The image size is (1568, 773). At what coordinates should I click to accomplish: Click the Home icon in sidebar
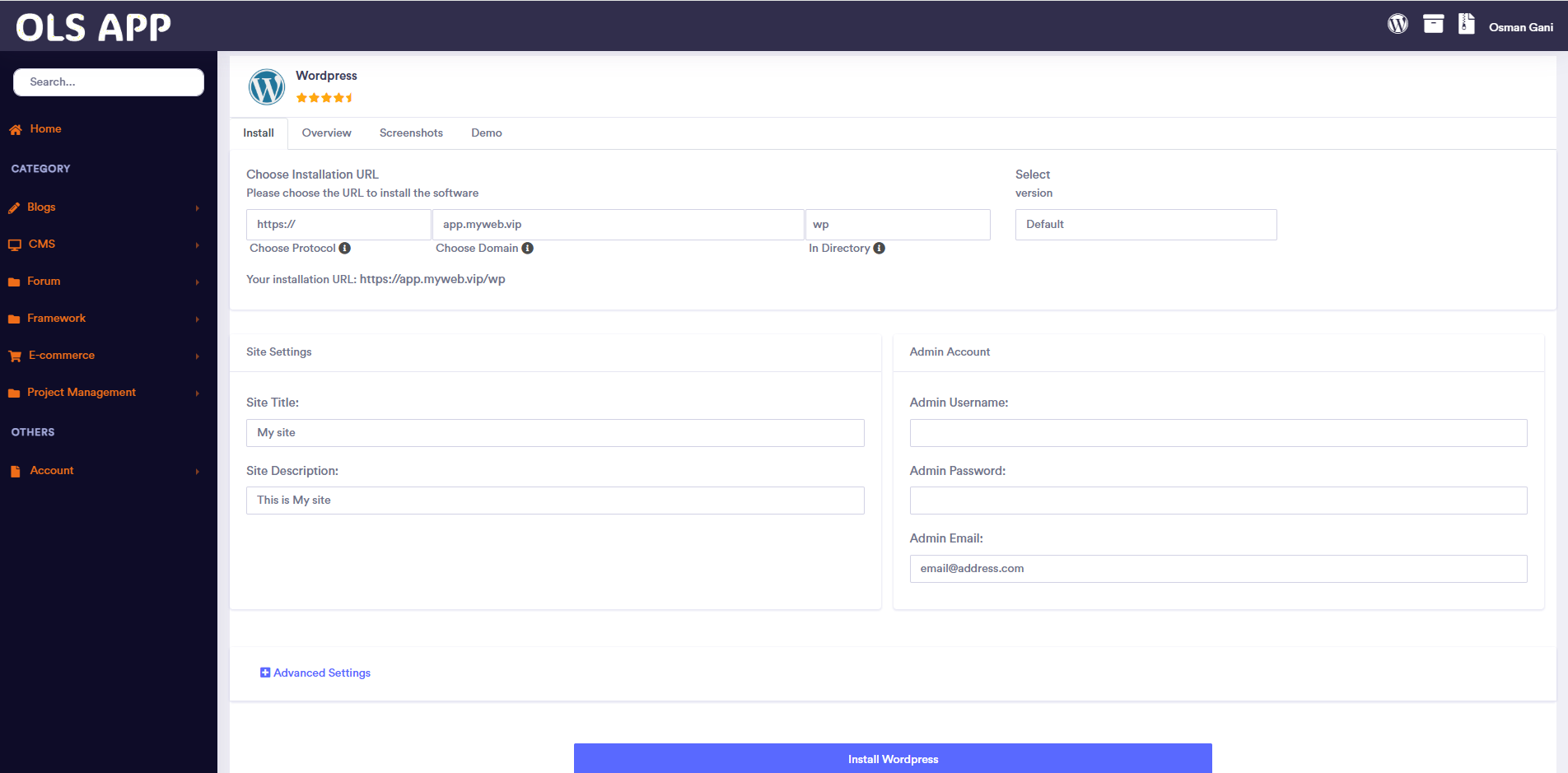coord(16,130)
